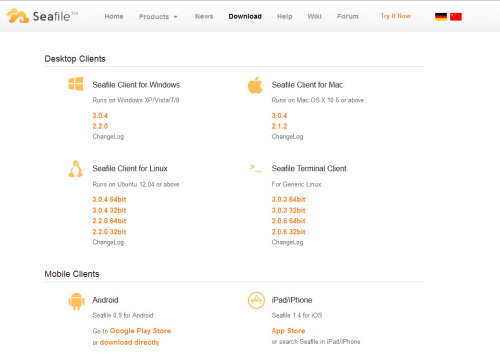Image resolution: width=500 pixels, height=362 pixels.
Task: Download Terminal client 3.0.3 32bit
Action: pyautogui.click(x=289, y=210)
